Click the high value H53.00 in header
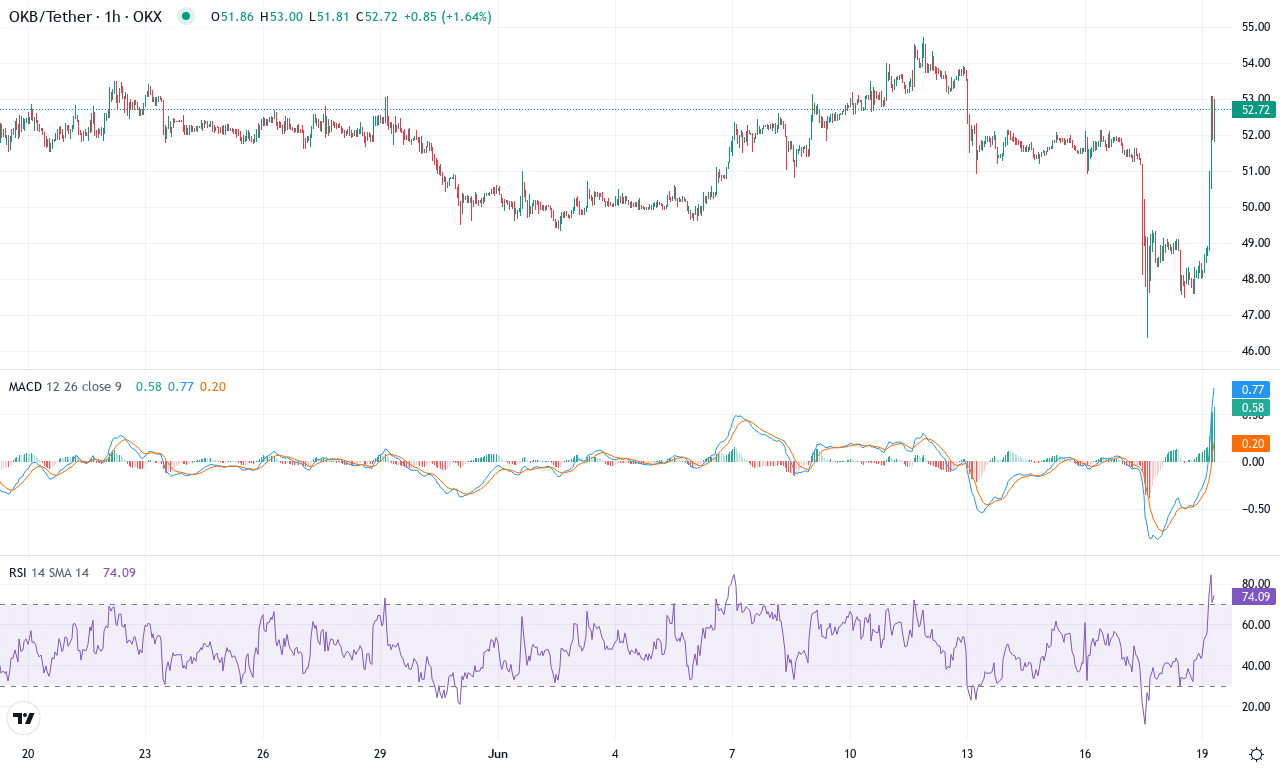The width and height of the screenshot is (1280, 768). click(281, 17)
